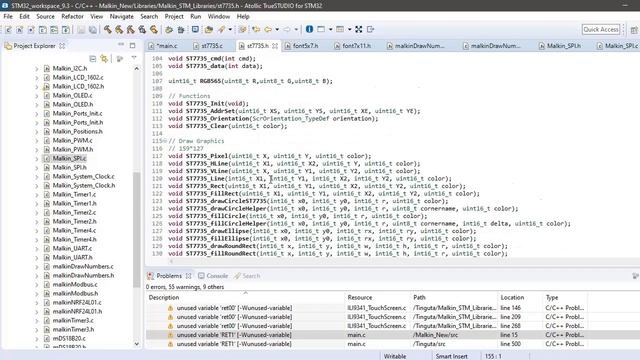Screen dimensions: 640x360
Task: Sort problems by Description column header
Action: 245,298
